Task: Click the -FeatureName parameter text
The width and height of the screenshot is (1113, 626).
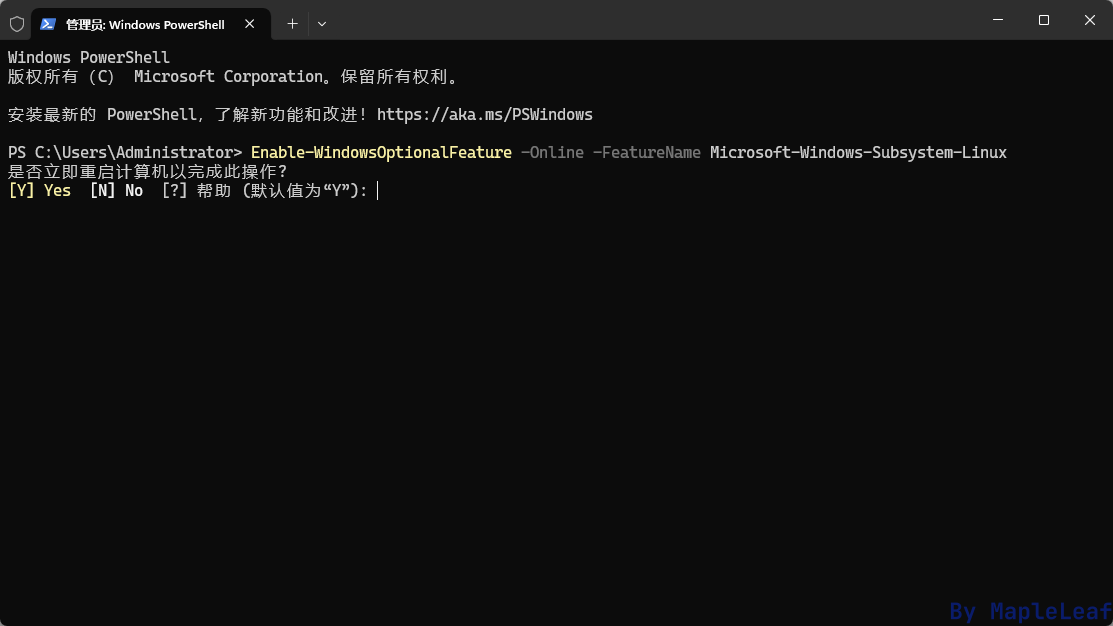Action: point(647,153)
